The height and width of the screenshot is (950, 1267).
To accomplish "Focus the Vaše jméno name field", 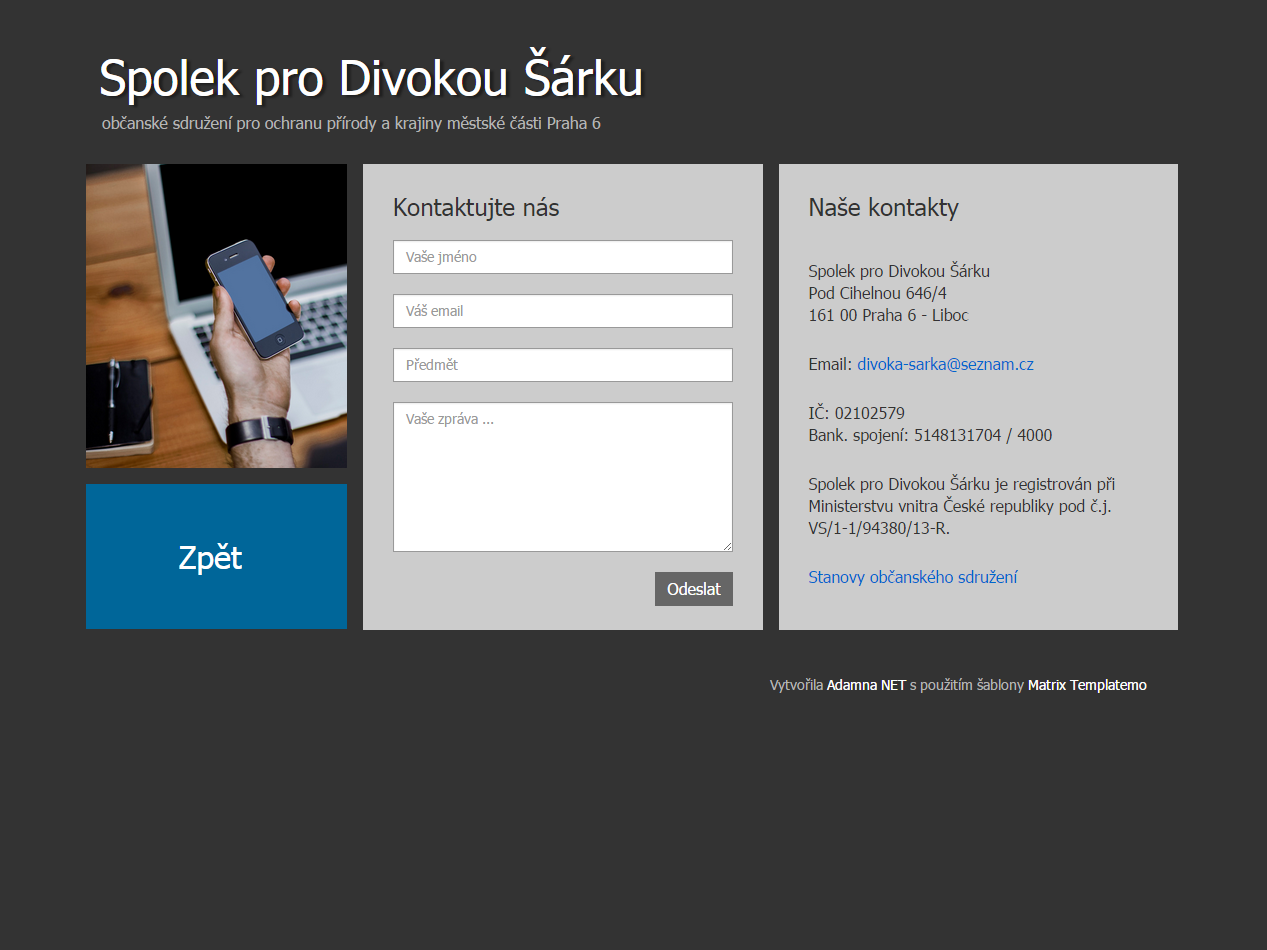I will [563, 257].
